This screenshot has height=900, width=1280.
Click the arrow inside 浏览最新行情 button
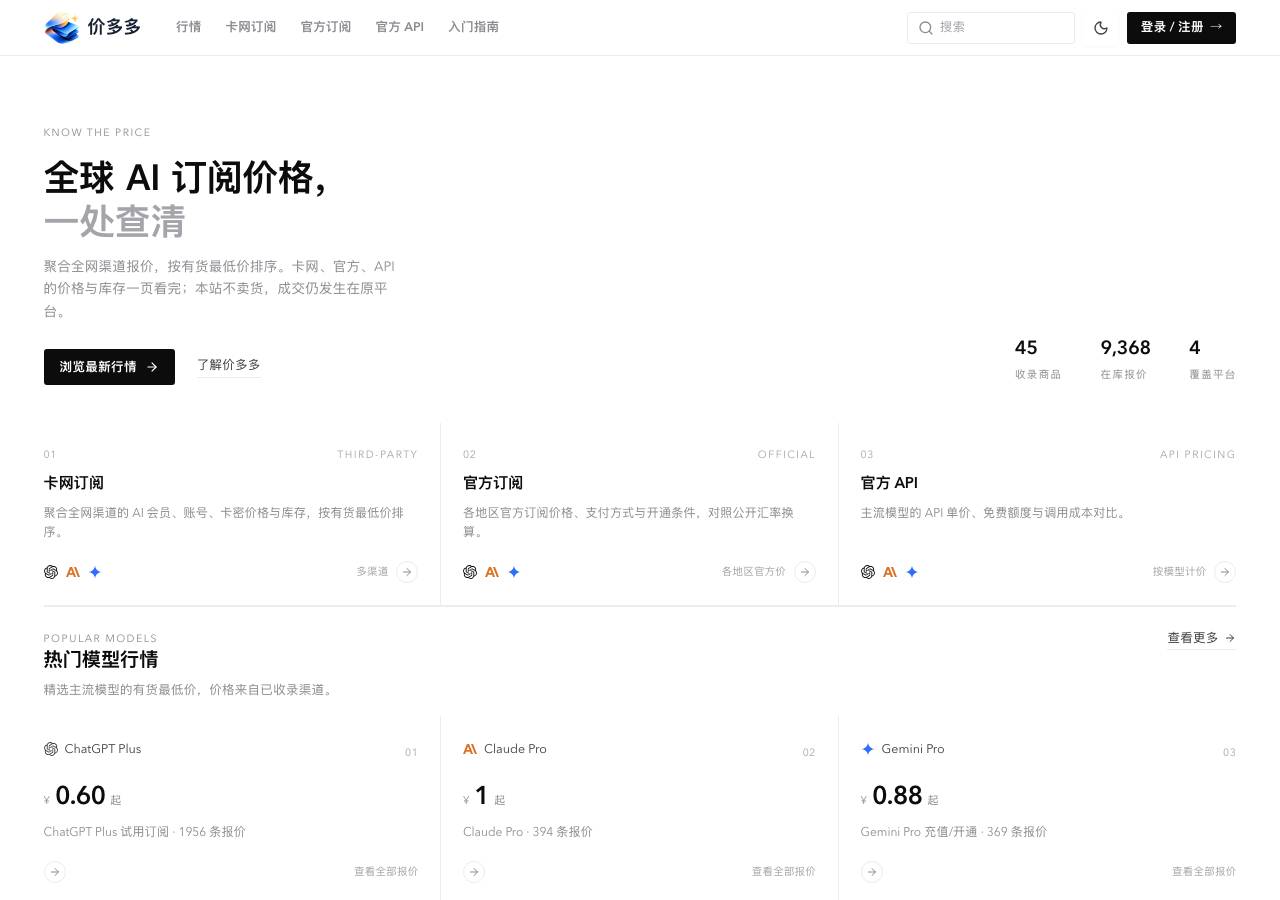coord(152,367)
